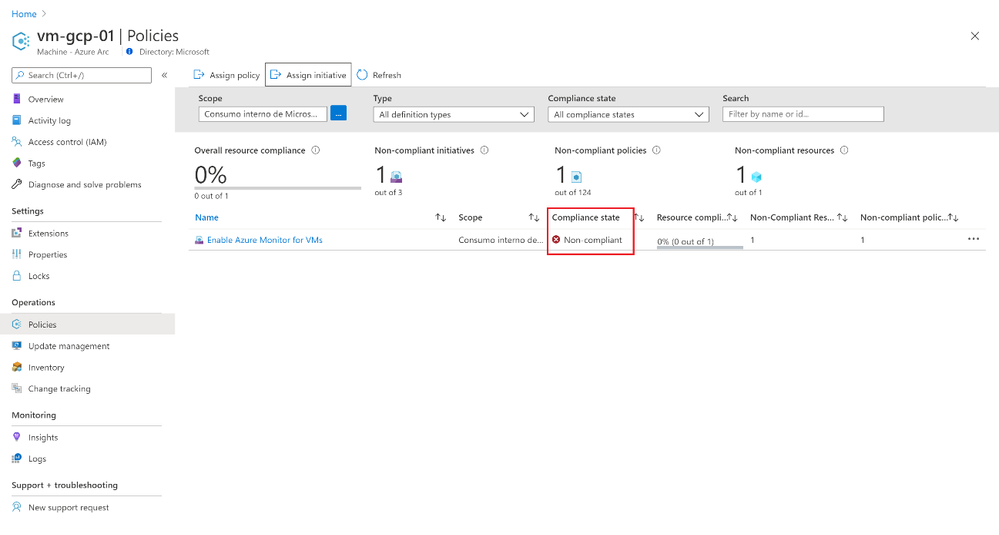This screenshot has height=535, width=999.
Task: Sort by Compliance state column arrows
Action: click(640, 218)
